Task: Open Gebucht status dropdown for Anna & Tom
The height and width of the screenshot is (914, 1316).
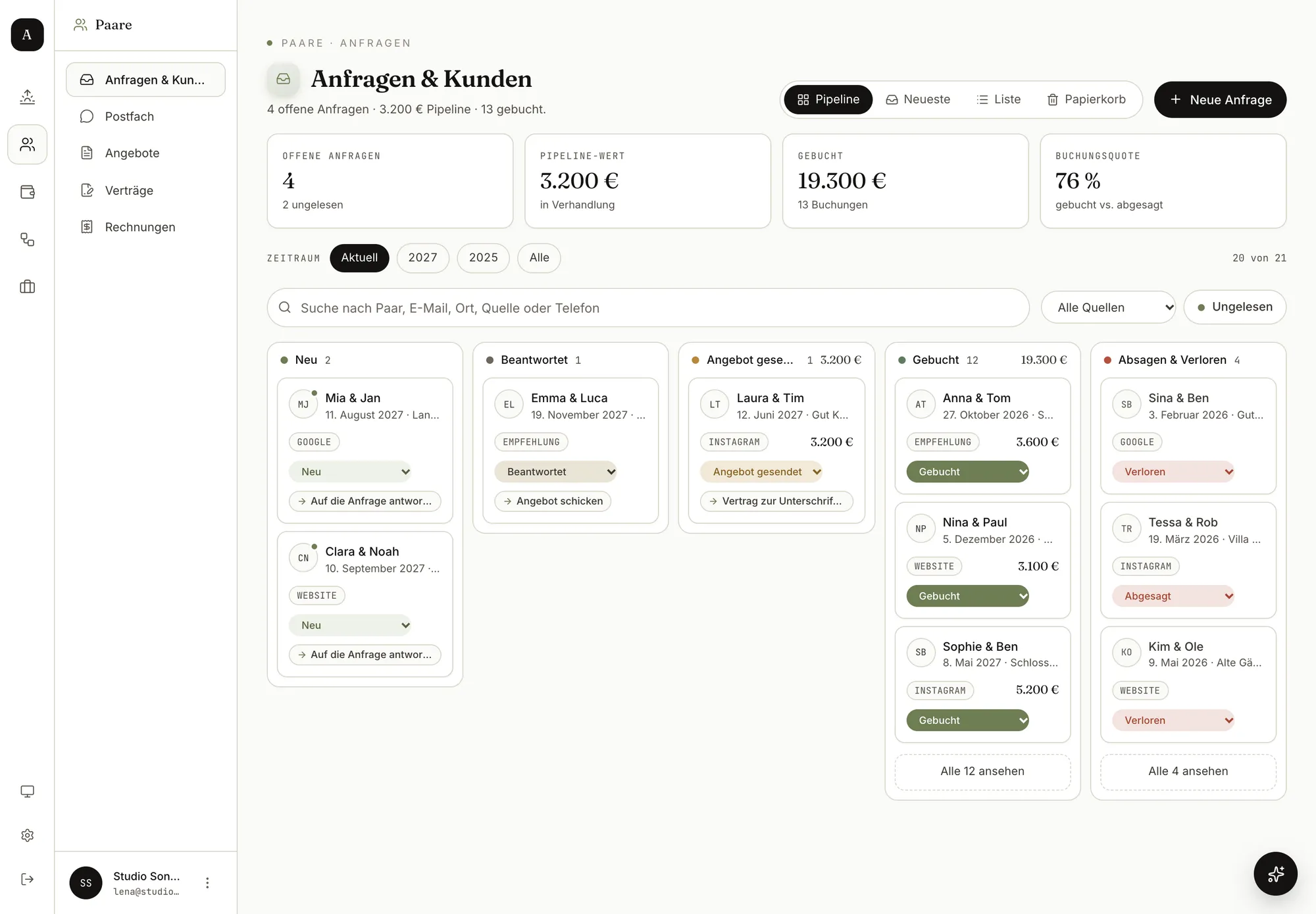Action: tap(967, 472)
